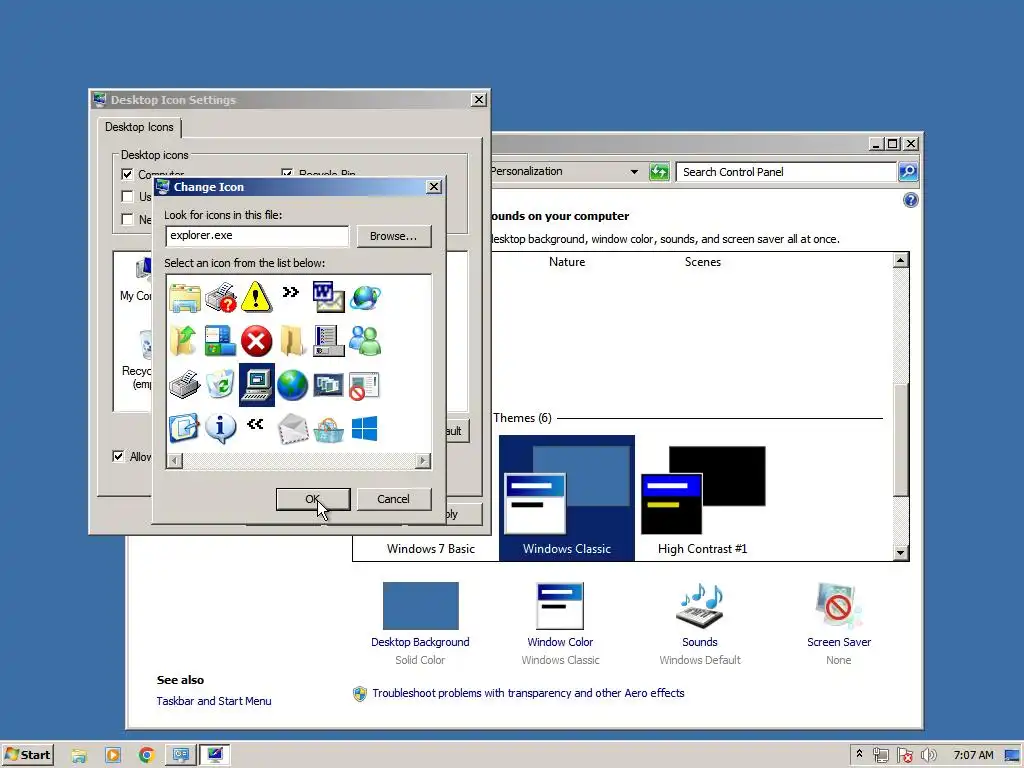Click the Browse... button
The image size is (1024, 768).
(393, 236)
